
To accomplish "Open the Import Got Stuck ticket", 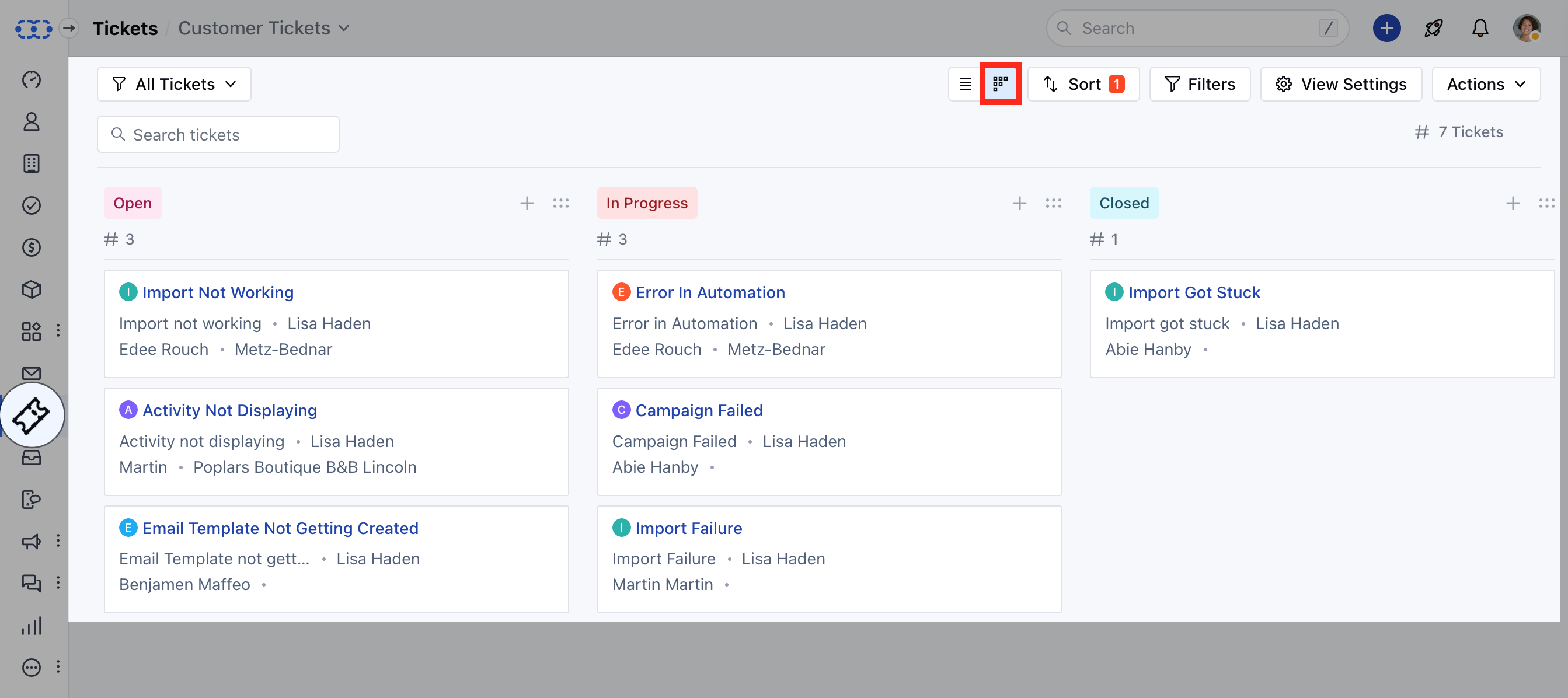I will point(1194,293).
